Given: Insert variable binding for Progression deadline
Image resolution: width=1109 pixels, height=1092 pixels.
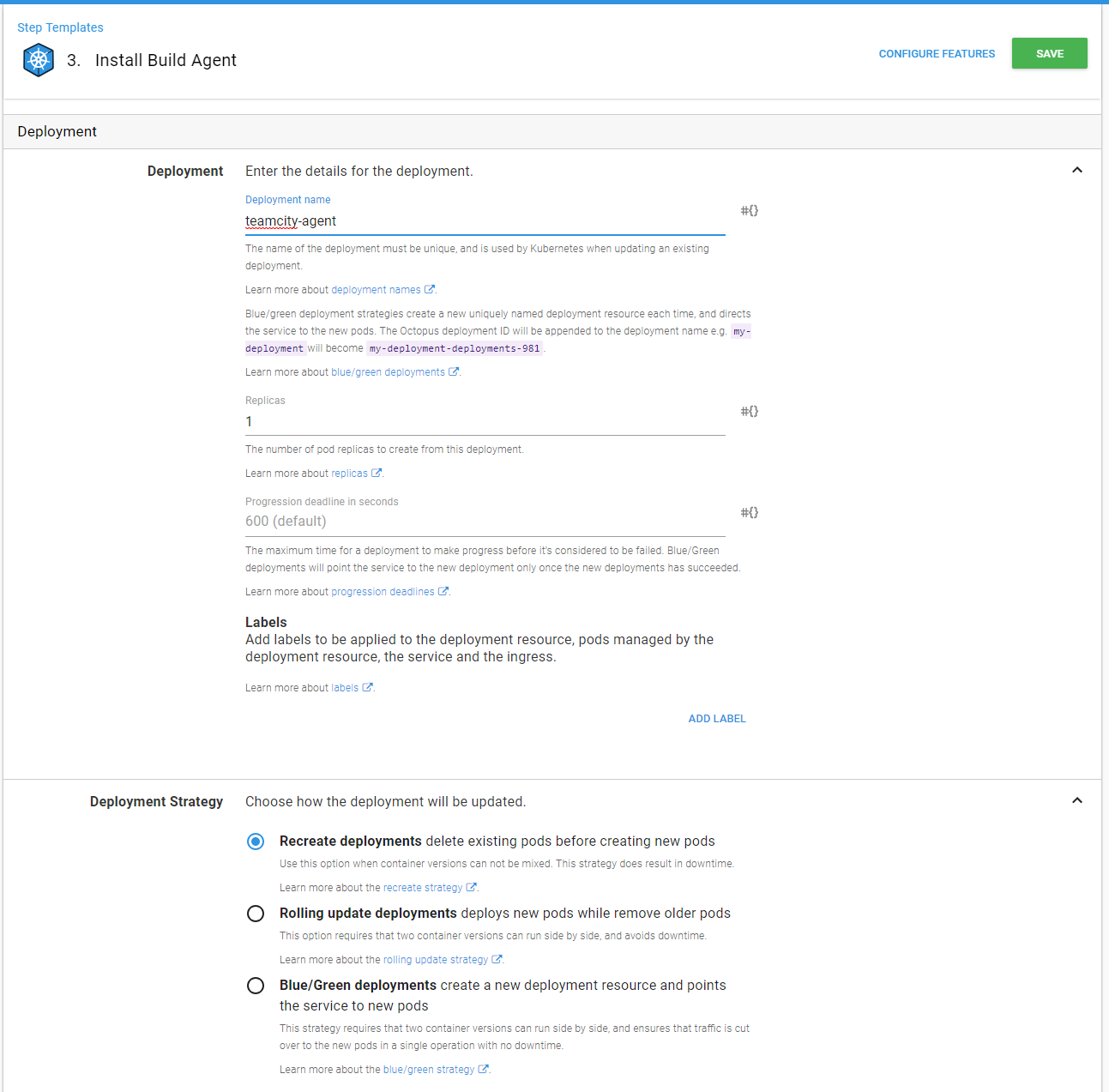Looking at the screenshot, I should click(749, 512).
